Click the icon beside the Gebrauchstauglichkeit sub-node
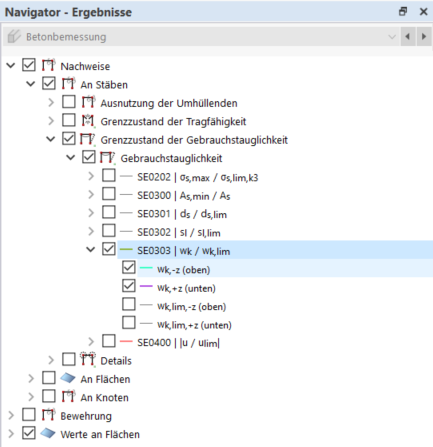This screenshot has width=433, height=447. pos(108,157)
